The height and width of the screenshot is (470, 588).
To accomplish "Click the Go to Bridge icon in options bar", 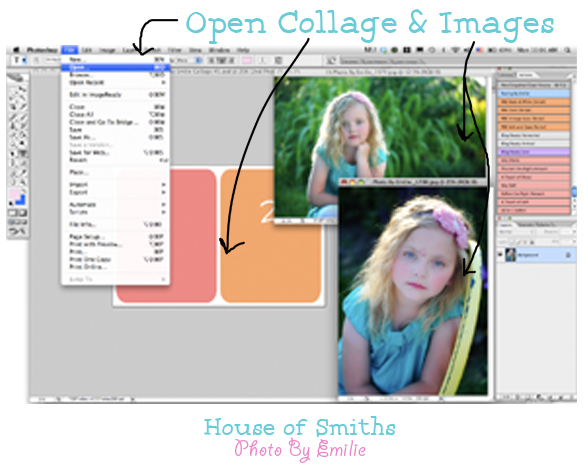I will 331,60.
